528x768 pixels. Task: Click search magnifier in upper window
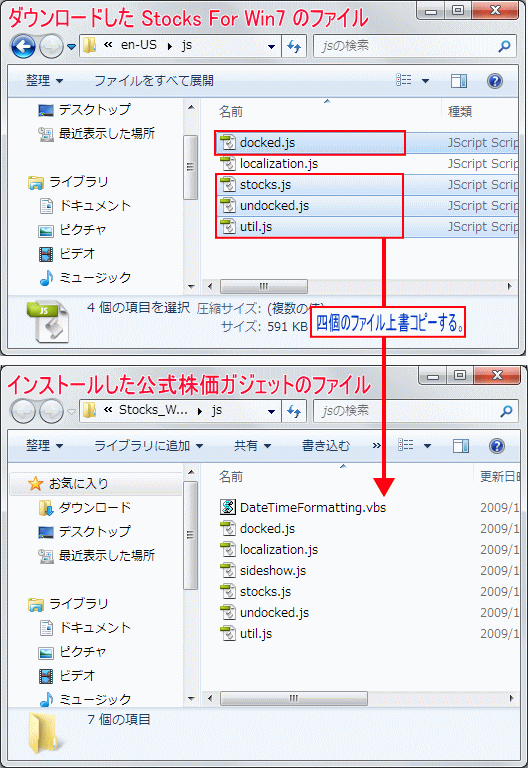[504, 46]
